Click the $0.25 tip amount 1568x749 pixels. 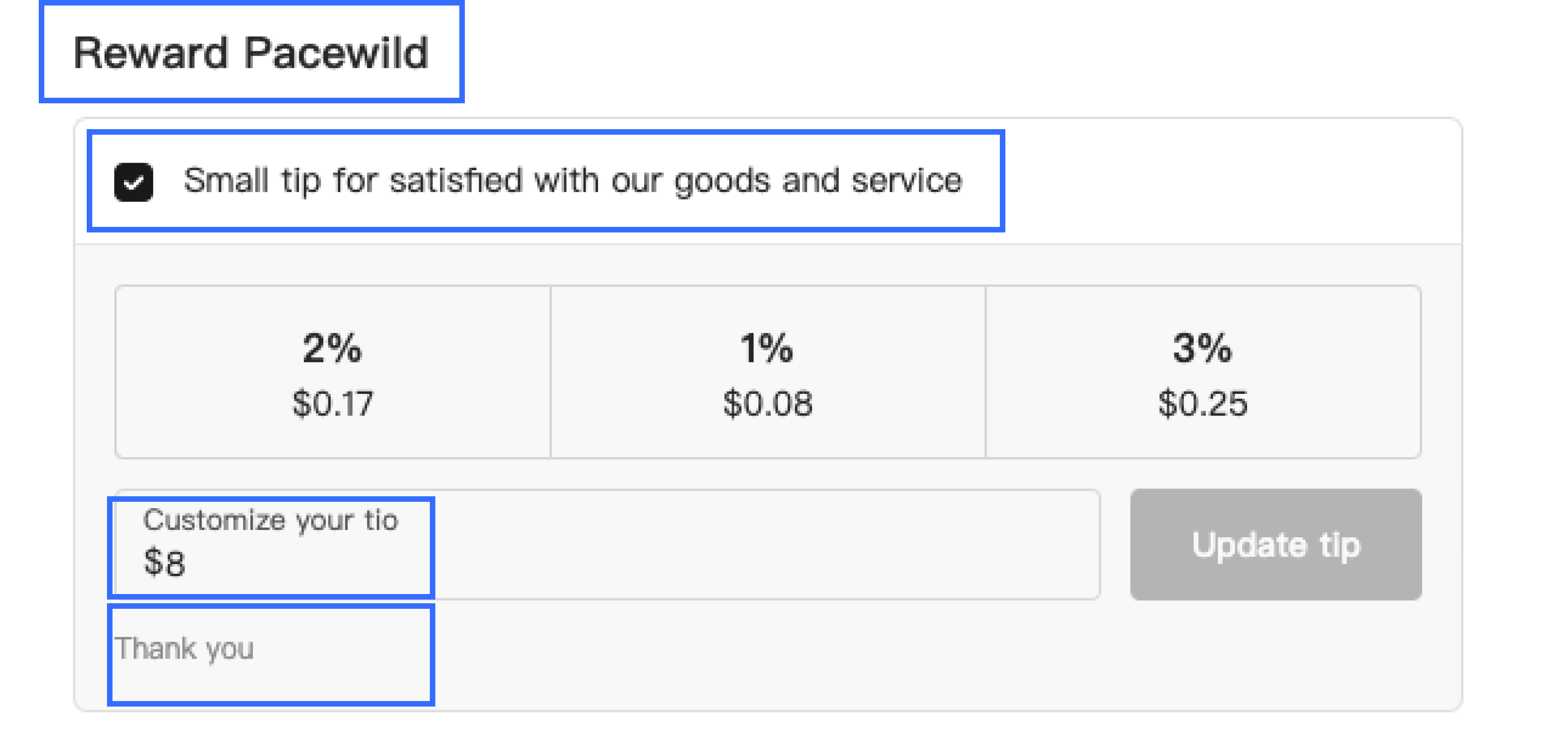click(x=1203, y=404)
